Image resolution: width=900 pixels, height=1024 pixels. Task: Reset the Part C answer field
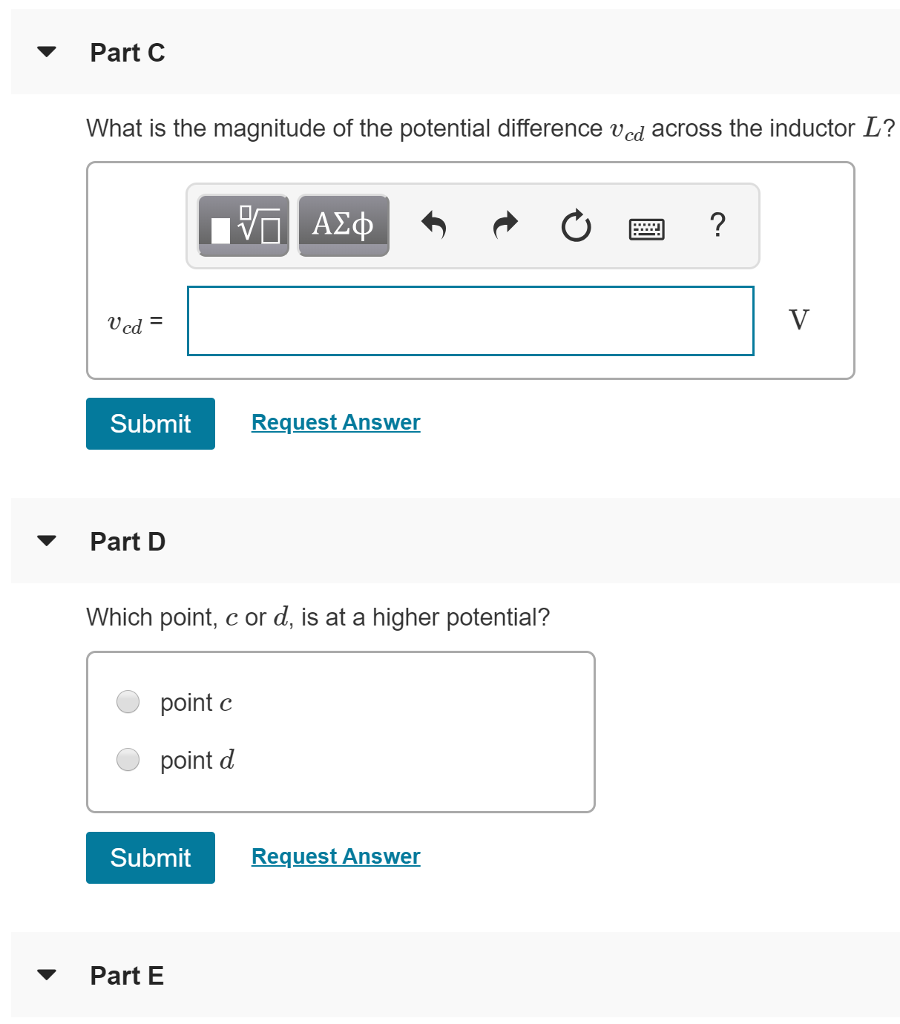tap(575, 225)
